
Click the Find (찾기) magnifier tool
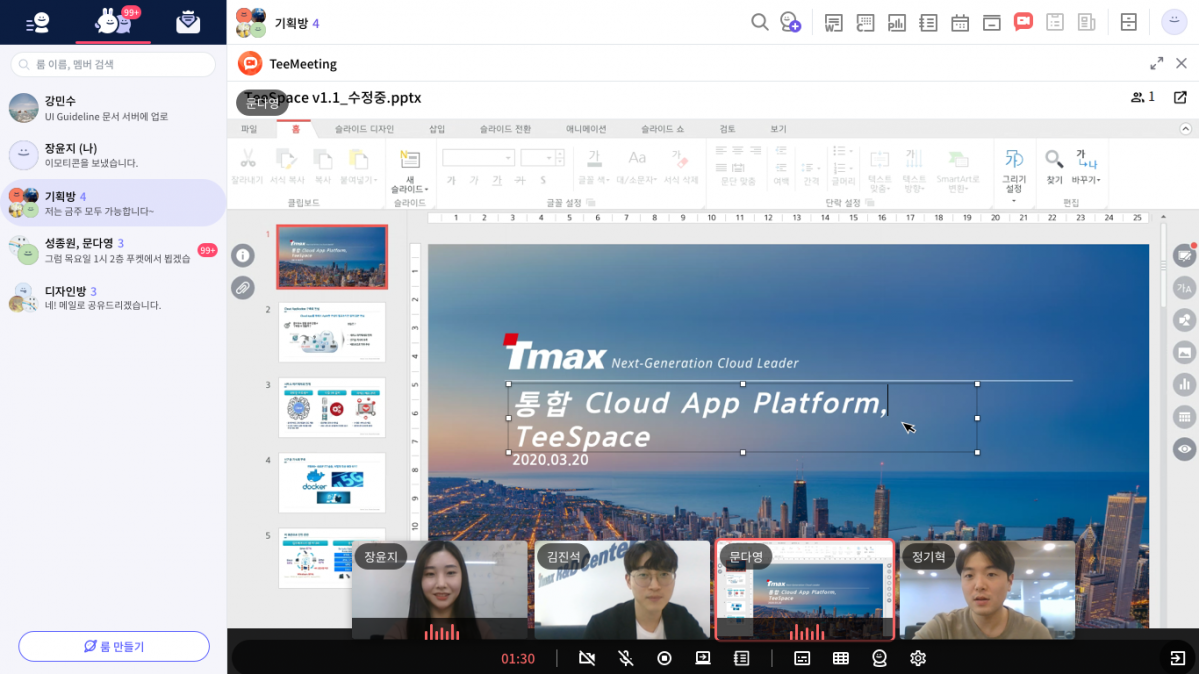(1054, 166)
